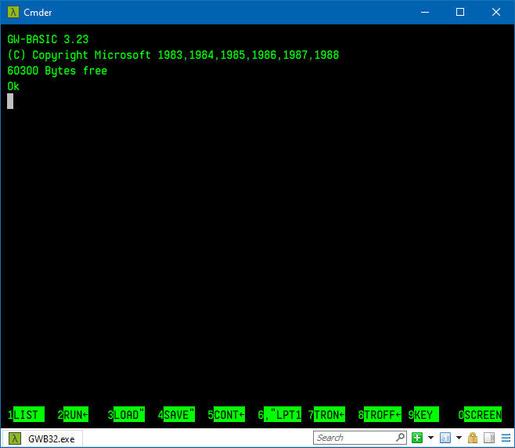Click the Cmder lambda icon in title bar
Image resolution: width=515 pixels, height=448 pixels.
pyautogui.click(x=13, y=12)
